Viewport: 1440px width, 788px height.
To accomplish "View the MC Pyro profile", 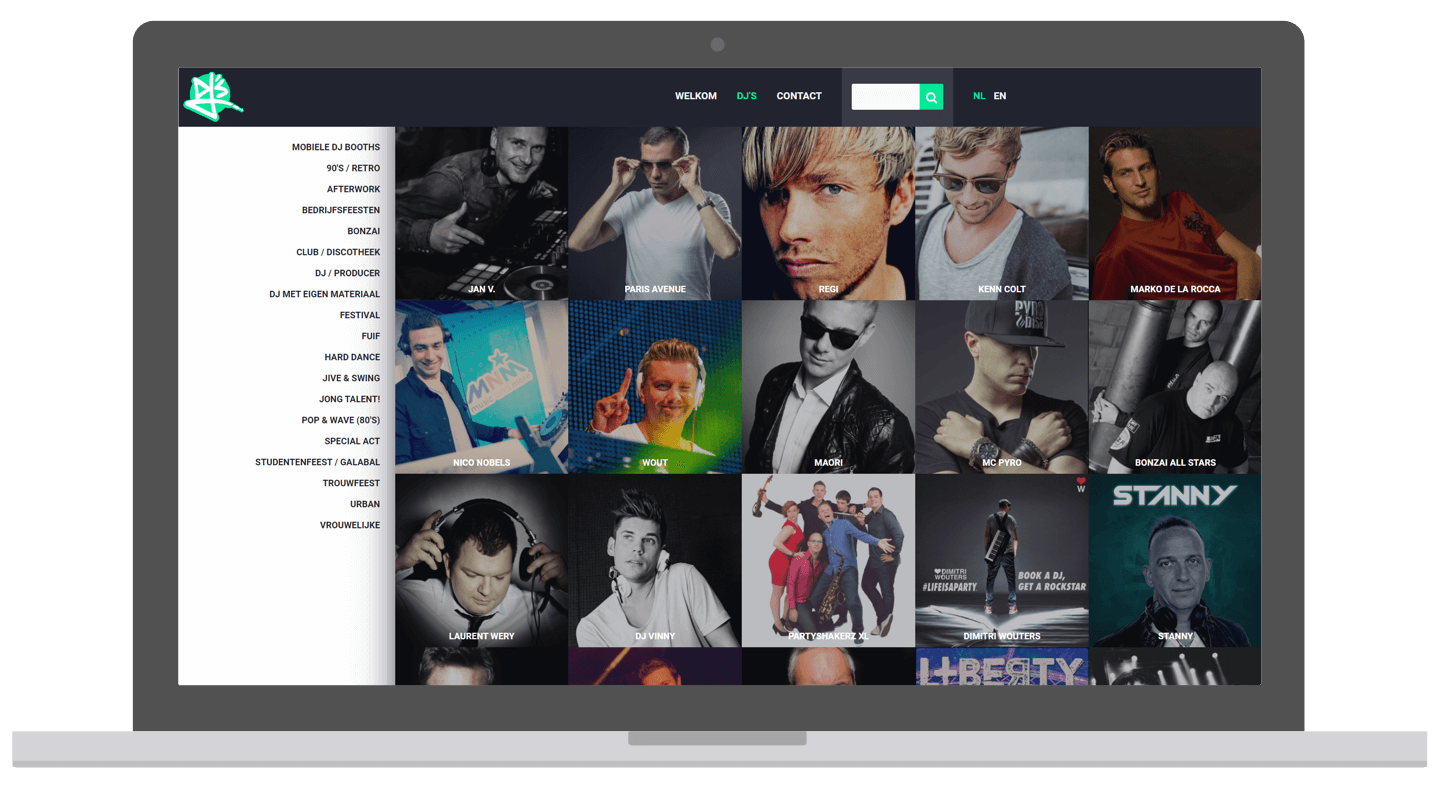I will tap(1002, 387).
